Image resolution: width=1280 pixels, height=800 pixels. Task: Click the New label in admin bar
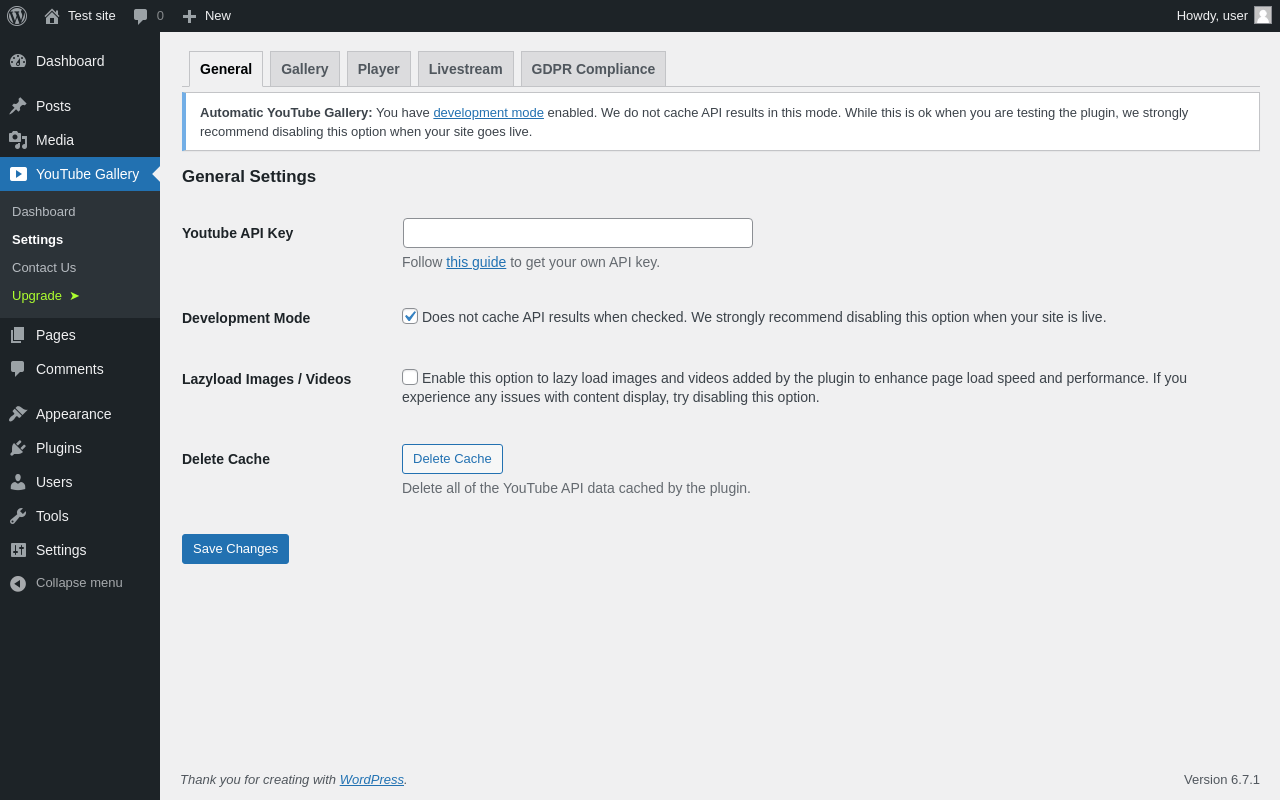click(218, 16)
